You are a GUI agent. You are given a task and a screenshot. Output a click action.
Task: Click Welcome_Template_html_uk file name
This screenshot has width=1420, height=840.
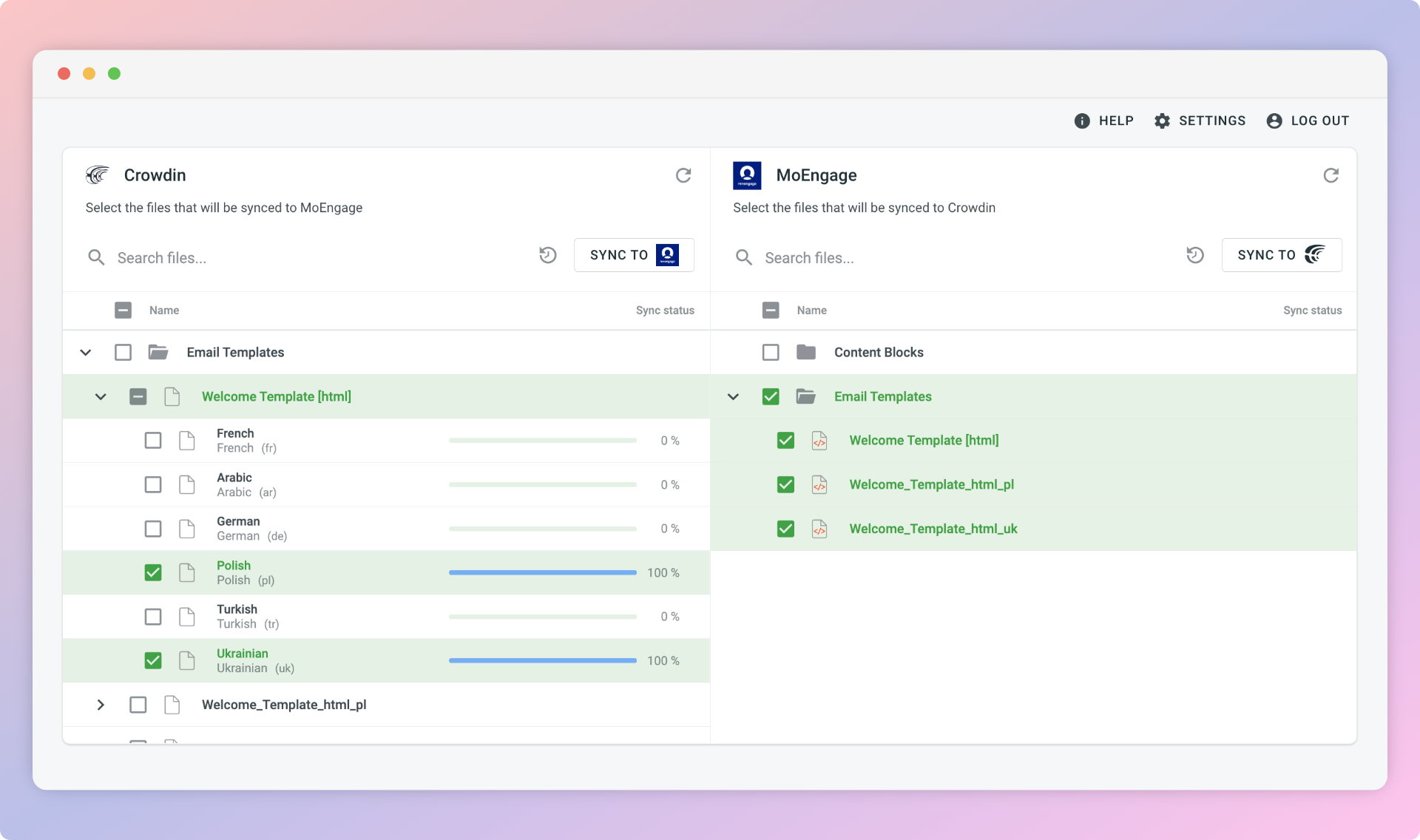933,529
